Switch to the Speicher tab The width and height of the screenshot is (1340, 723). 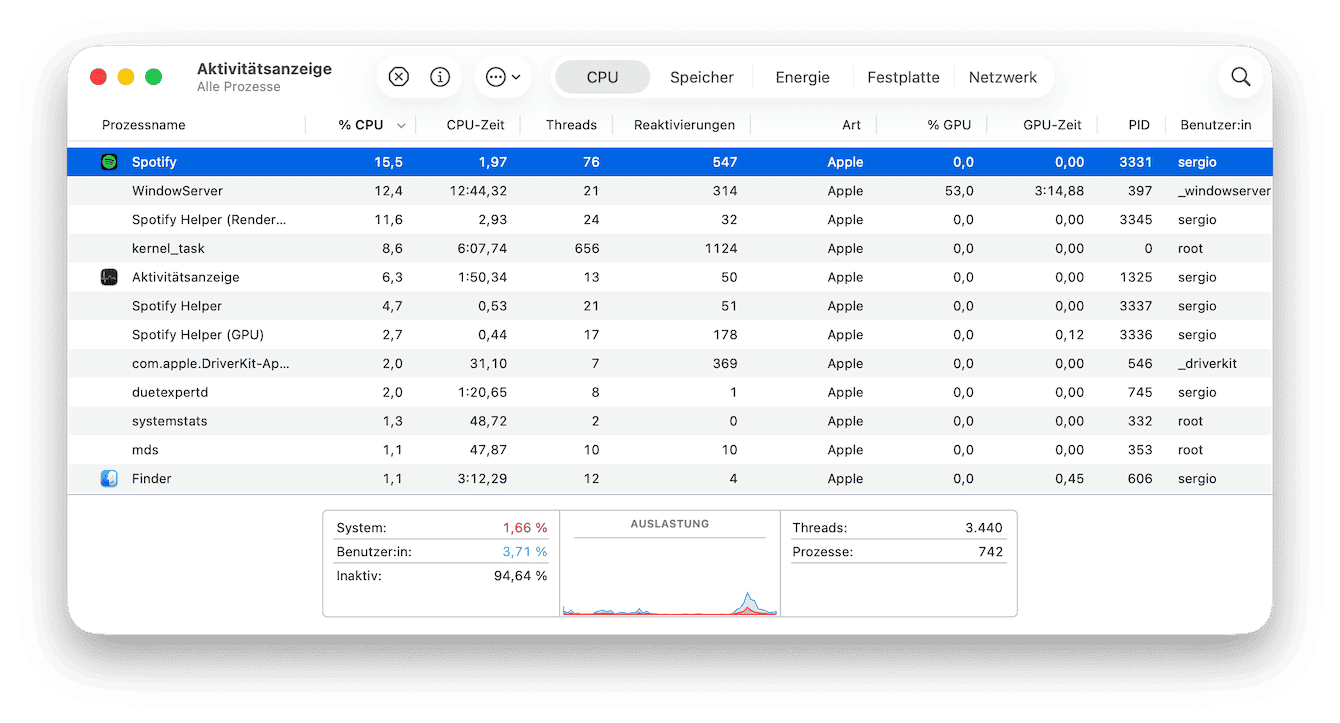click(x=701, y=77)
